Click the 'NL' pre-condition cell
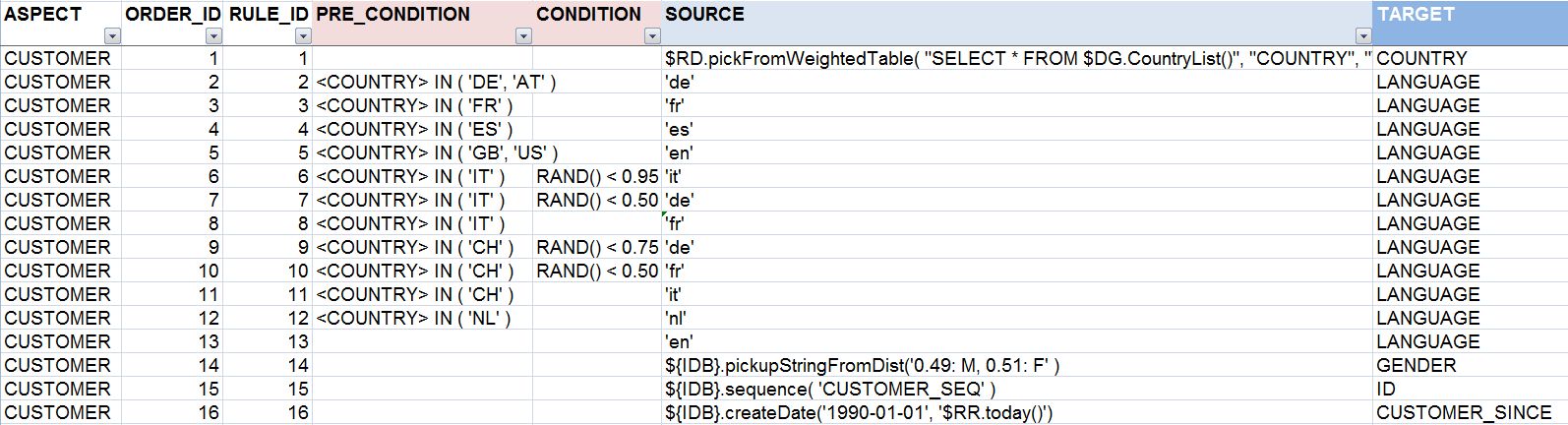The height and width of the screenshot is (425, 1568). (x=423, y=318)
